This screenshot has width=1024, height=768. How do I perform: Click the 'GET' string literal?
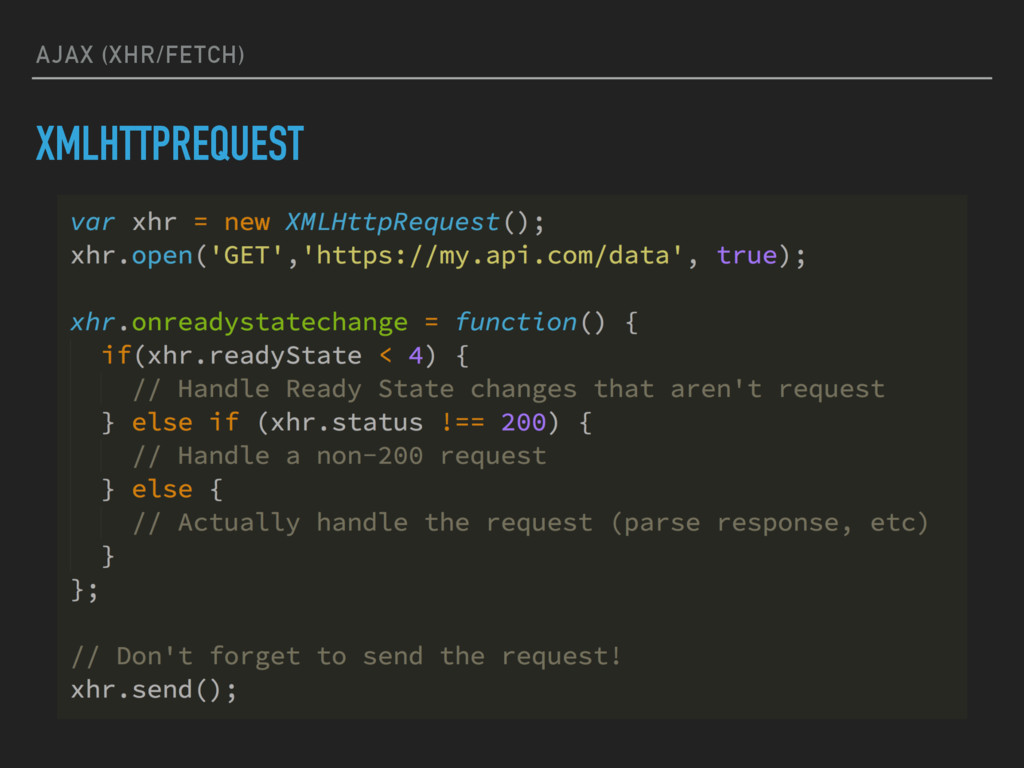pyautogui.click(x=246, y=255)
